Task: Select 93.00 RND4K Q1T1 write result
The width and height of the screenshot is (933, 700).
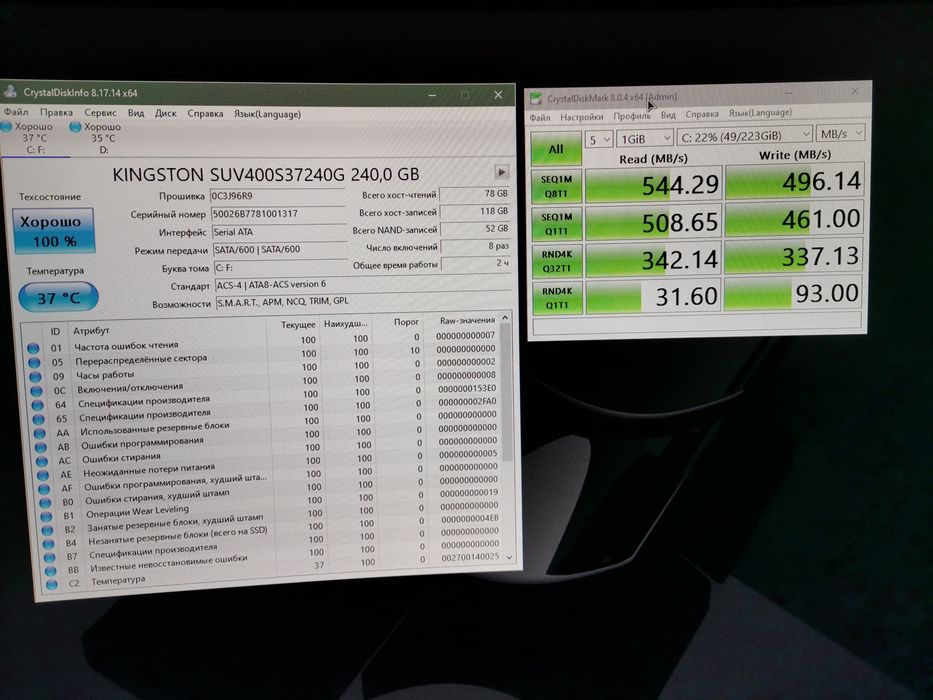Action: tap(794, 293)
